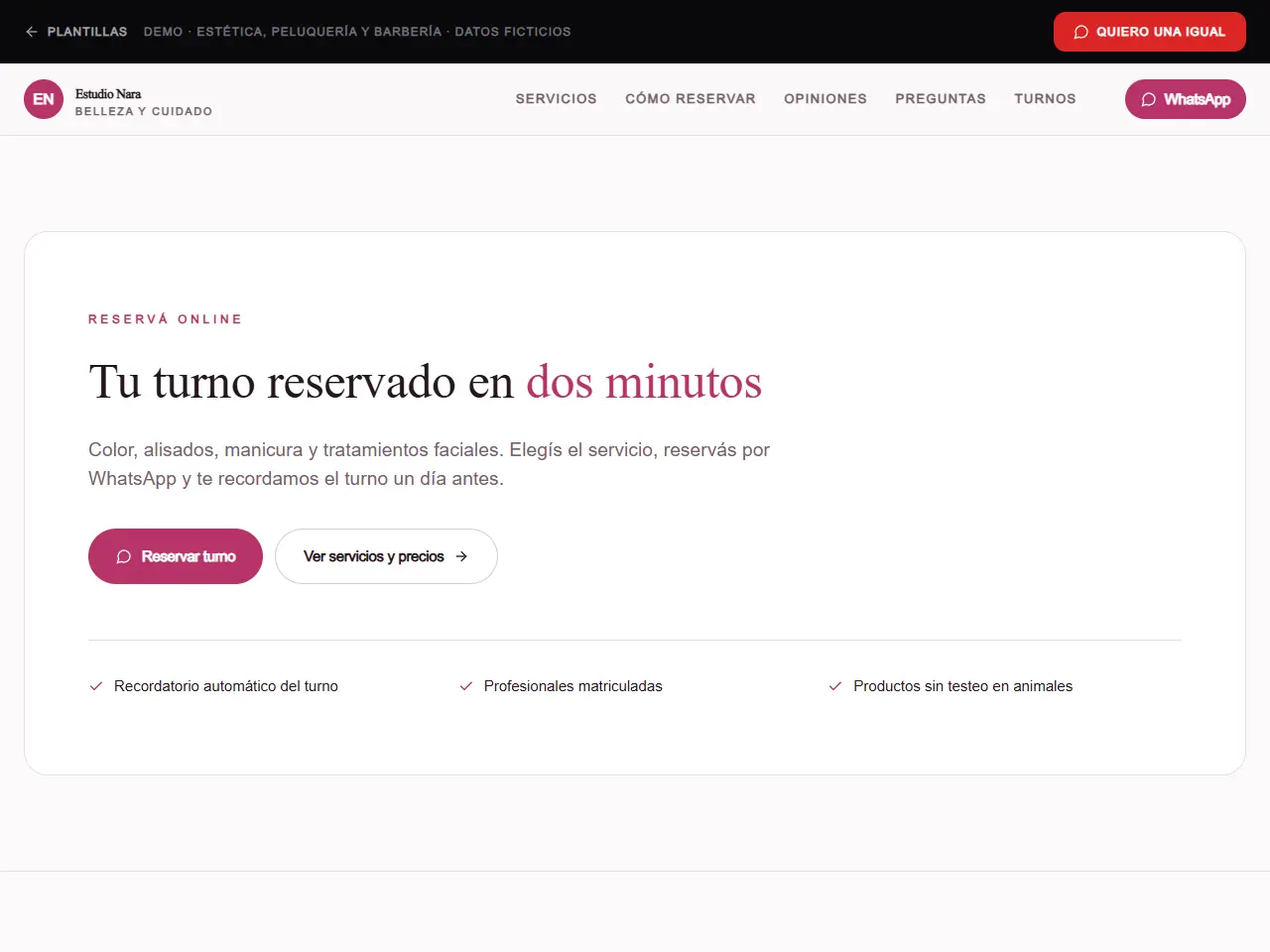Click the demo banner text Datos ficticios
The width and height of the screenshot is (1270, 952).
coord(513,32)
